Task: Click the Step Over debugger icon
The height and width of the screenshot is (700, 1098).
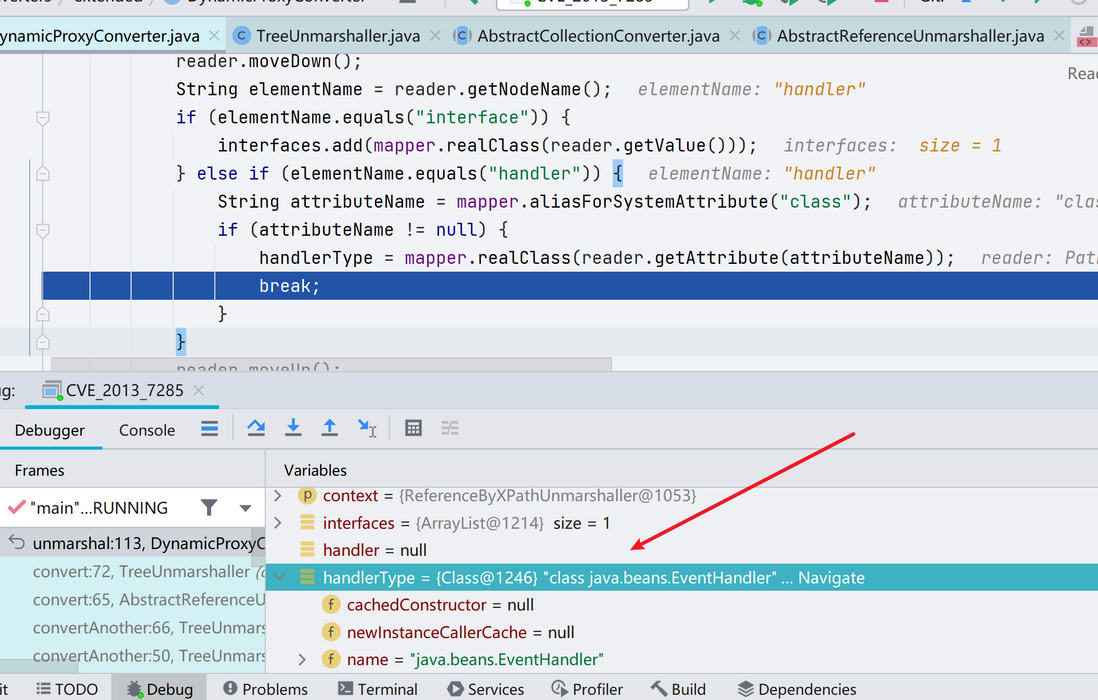Action: 256,428
